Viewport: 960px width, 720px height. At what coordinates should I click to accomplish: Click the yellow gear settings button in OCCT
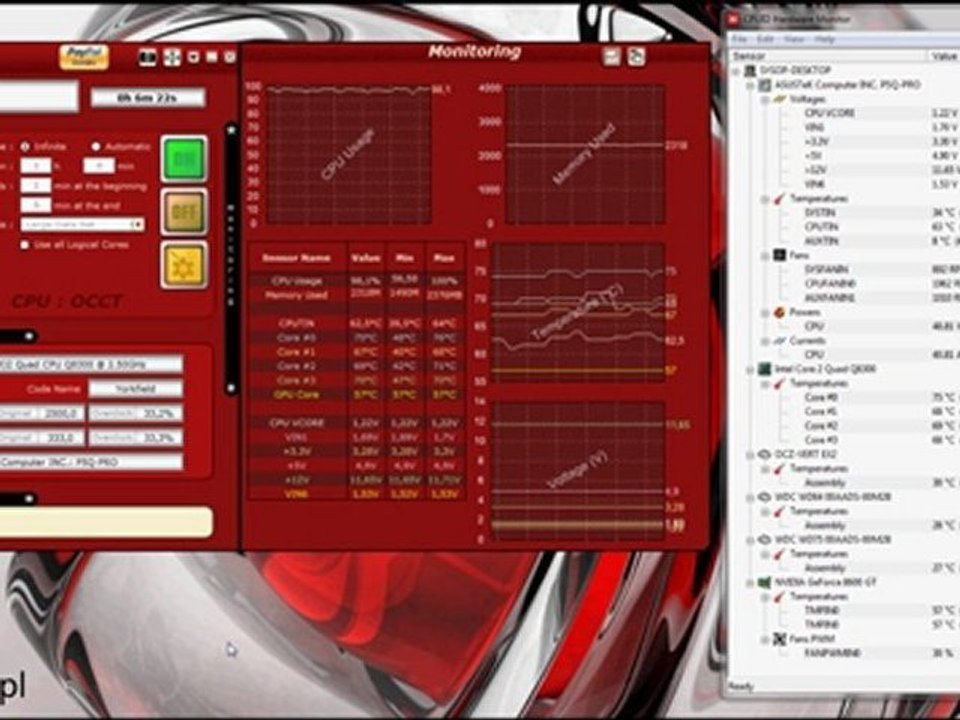[x=184, y=264]
